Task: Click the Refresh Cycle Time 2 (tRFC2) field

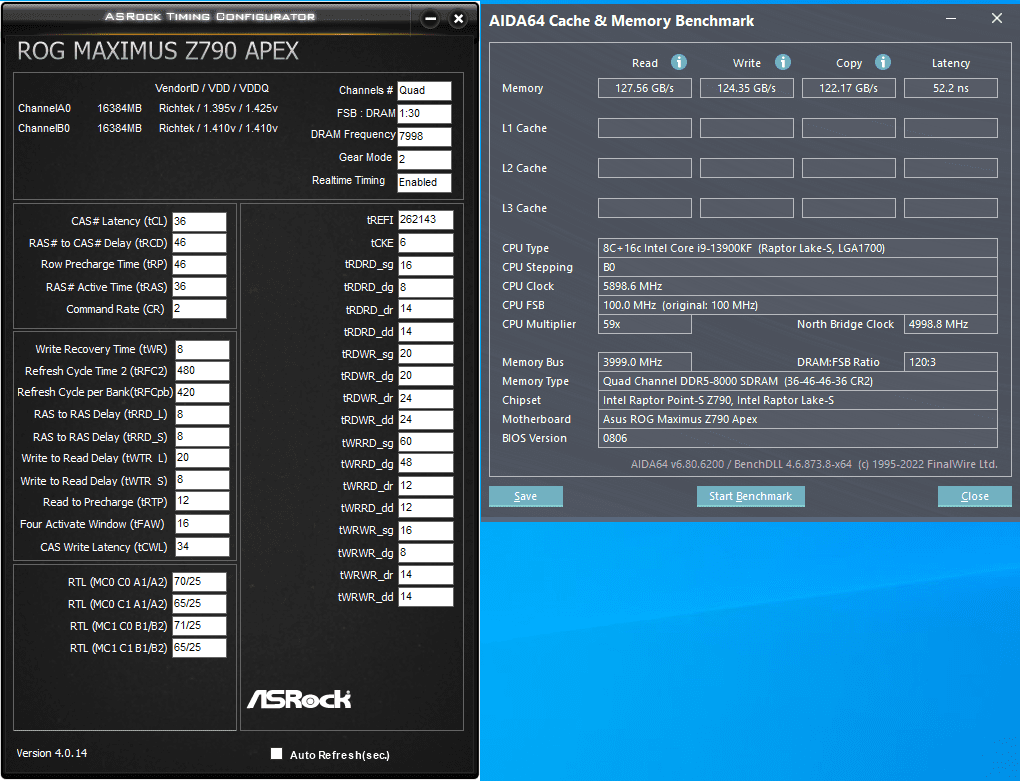Action: (202, 371)
